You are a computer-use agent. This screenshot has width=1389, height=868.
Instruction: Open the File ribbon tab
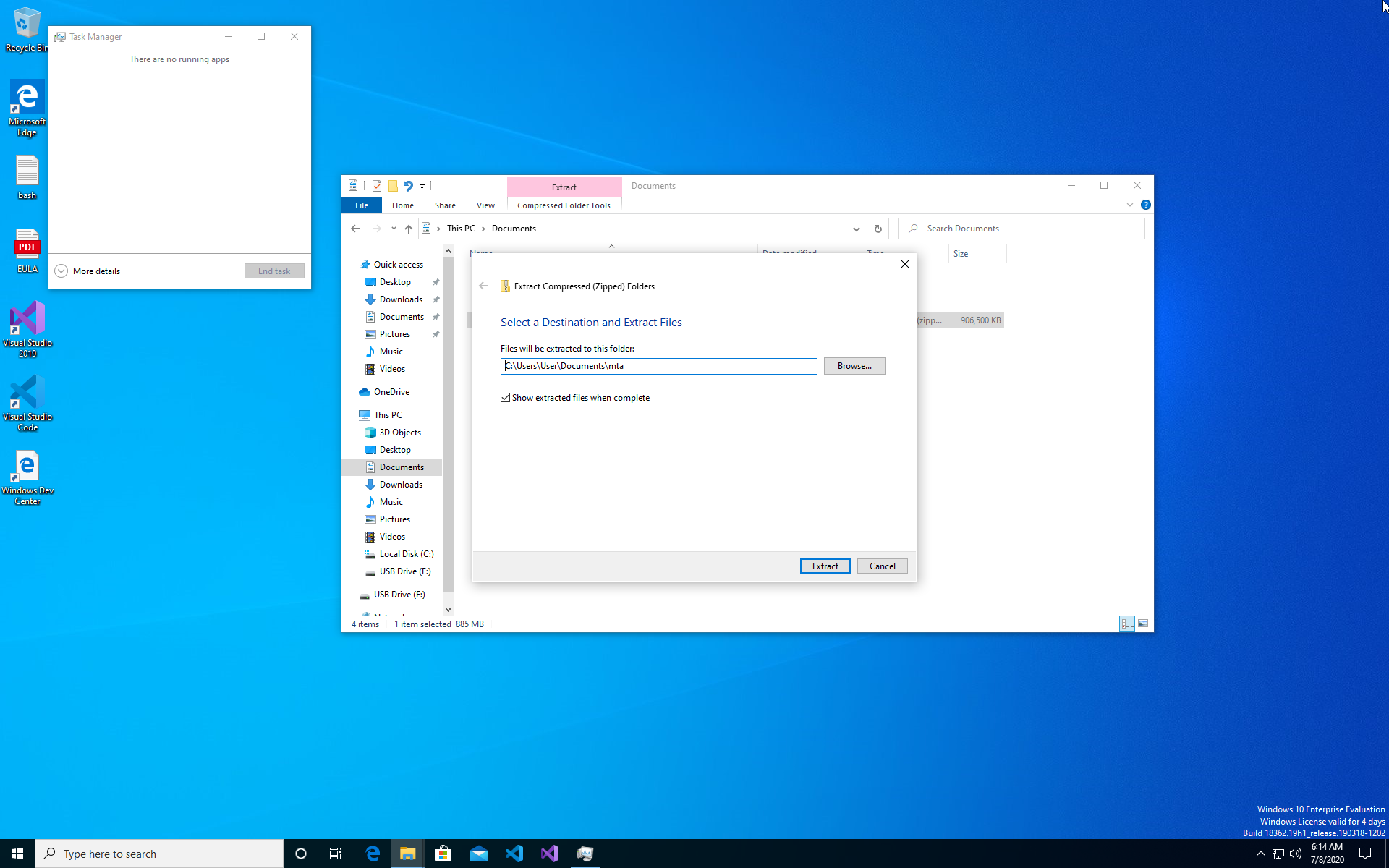(362, 205)
